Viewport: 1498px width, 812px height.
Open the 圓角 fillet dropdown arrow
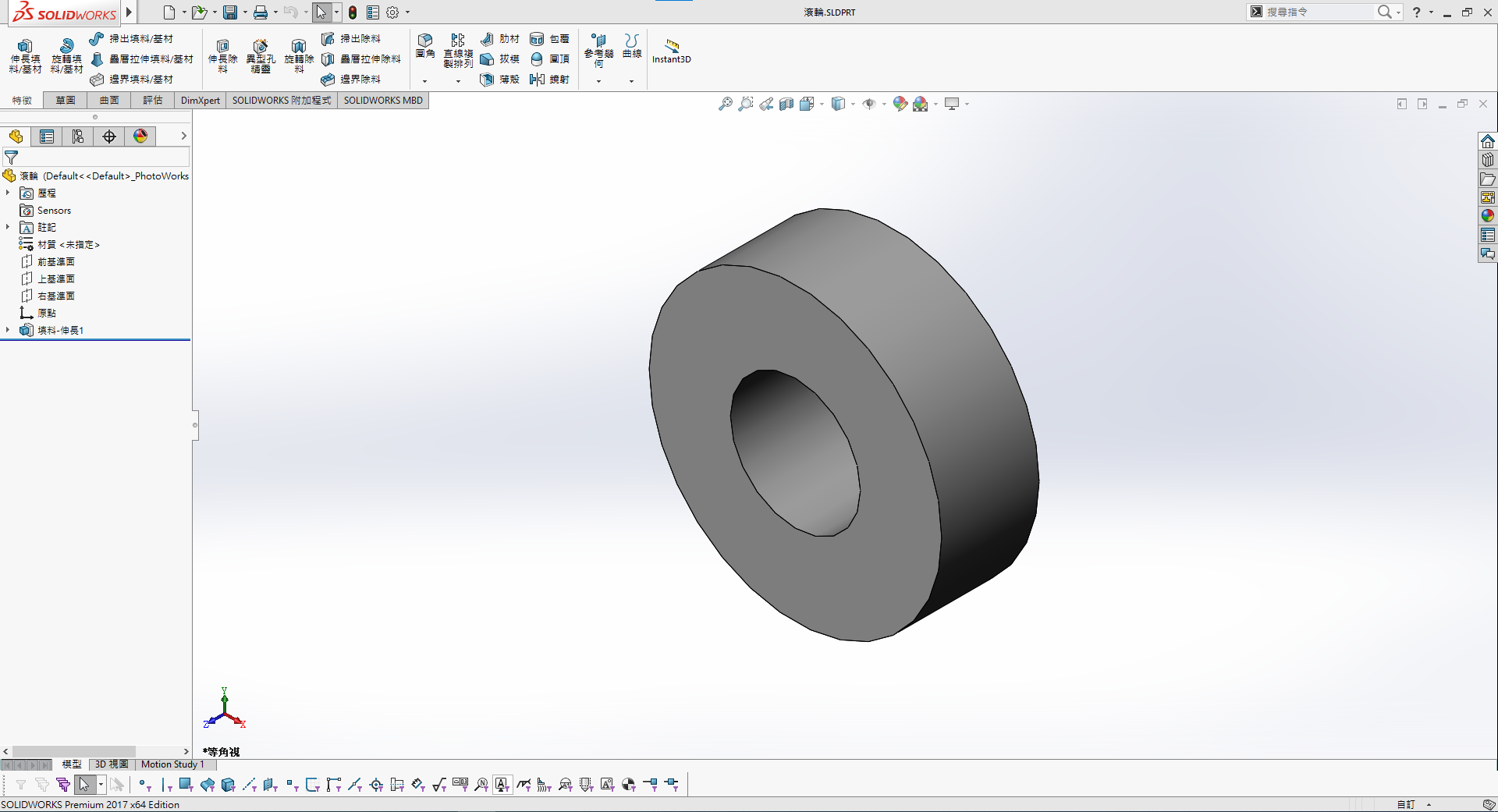(425, 81)
